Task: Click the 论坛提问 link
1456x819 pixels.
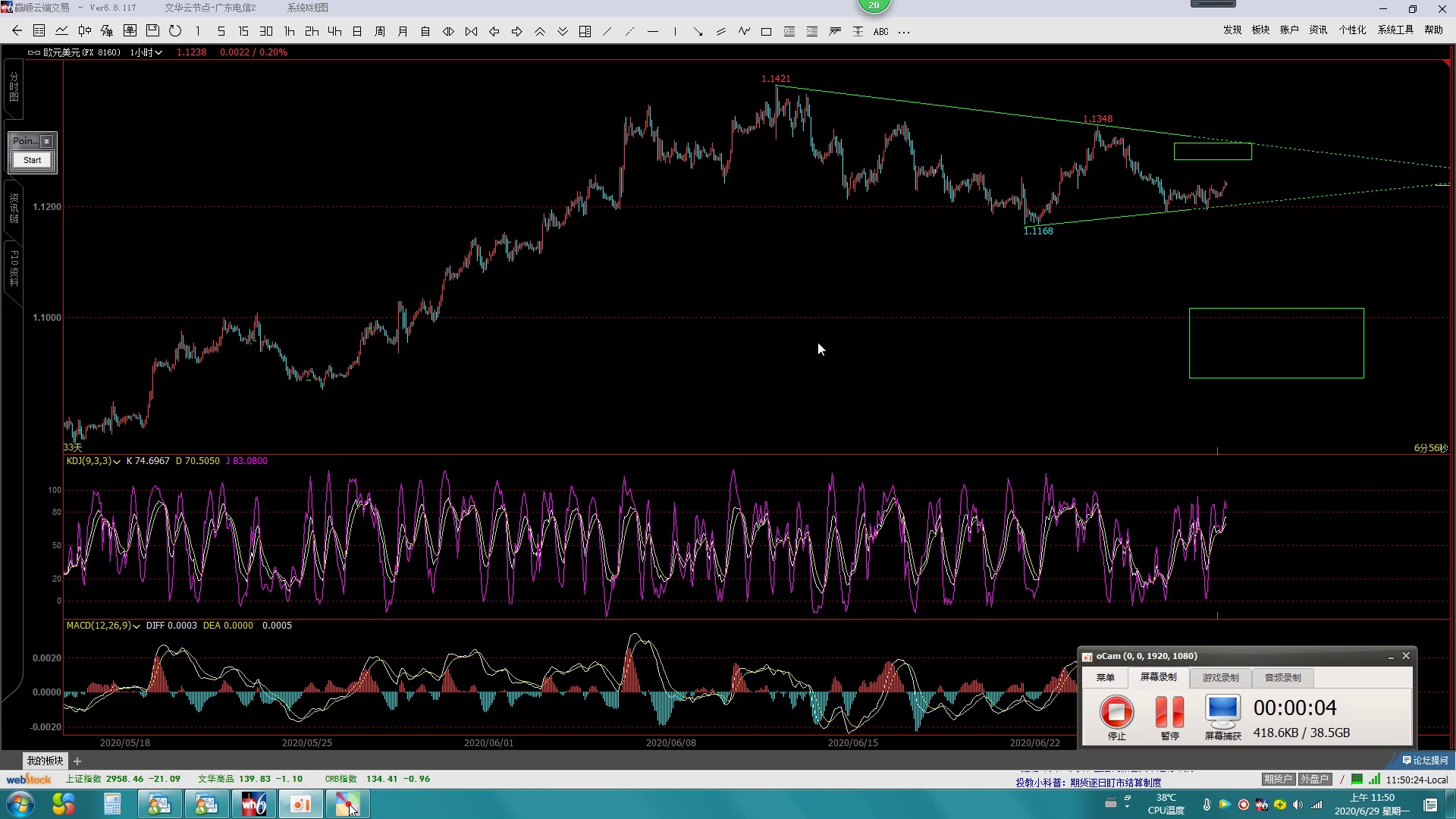Action: pos(1426,760)
